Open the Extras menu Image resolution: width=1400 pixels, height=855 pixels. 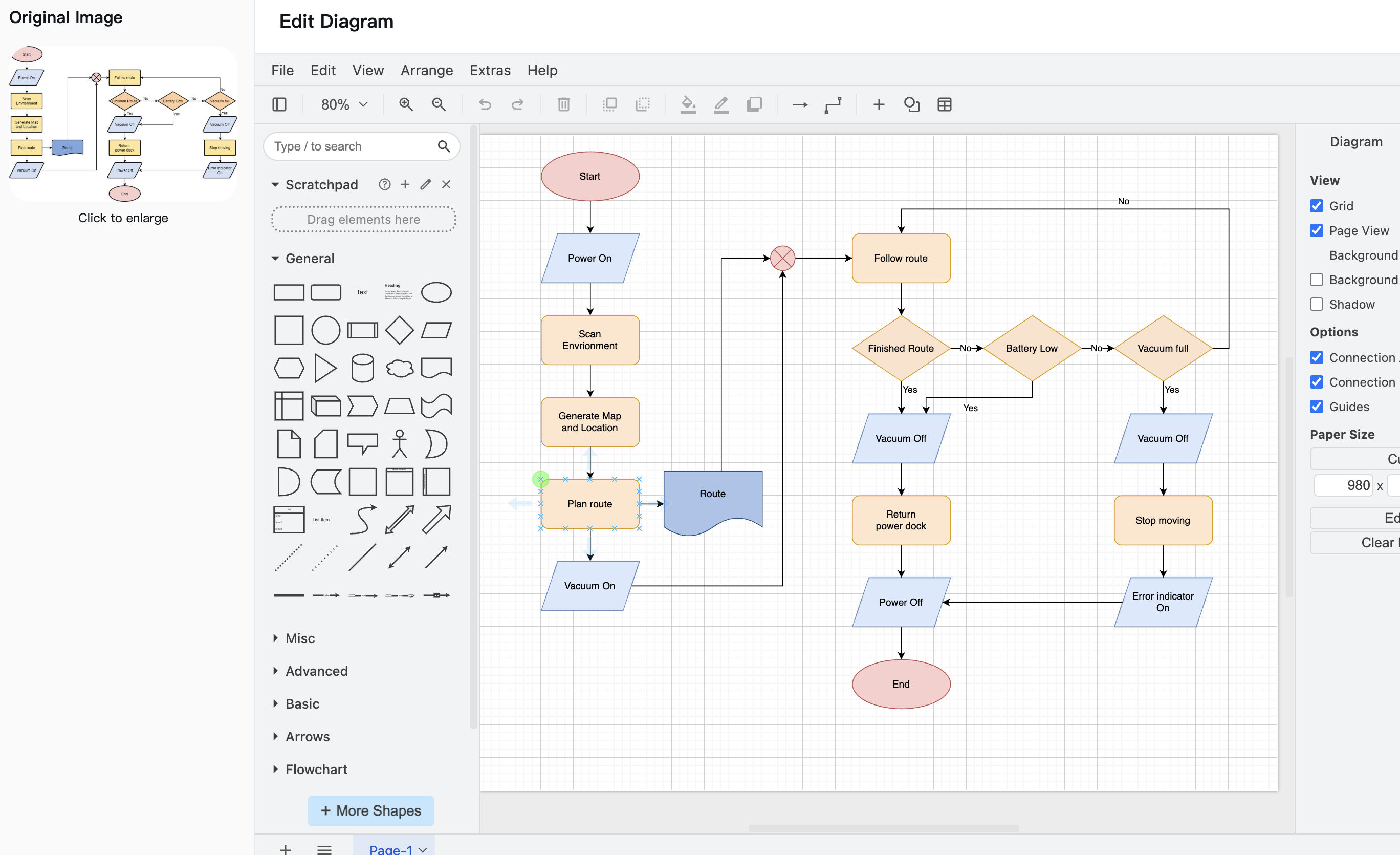click(490, 71)
